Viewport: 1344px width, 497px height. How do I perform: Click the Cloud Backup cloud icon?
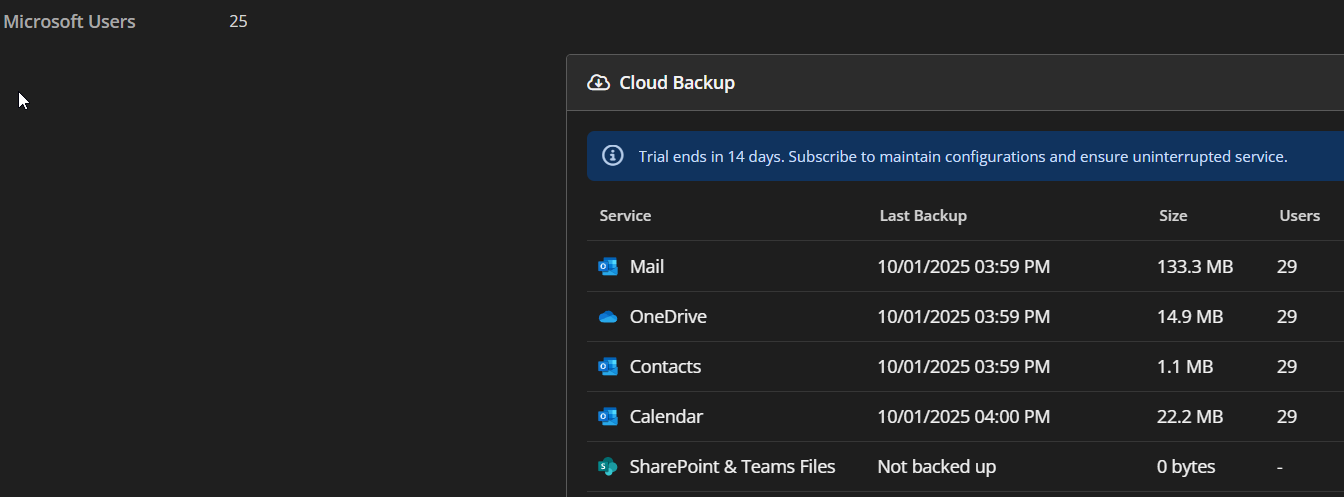(x=598, y=83)
